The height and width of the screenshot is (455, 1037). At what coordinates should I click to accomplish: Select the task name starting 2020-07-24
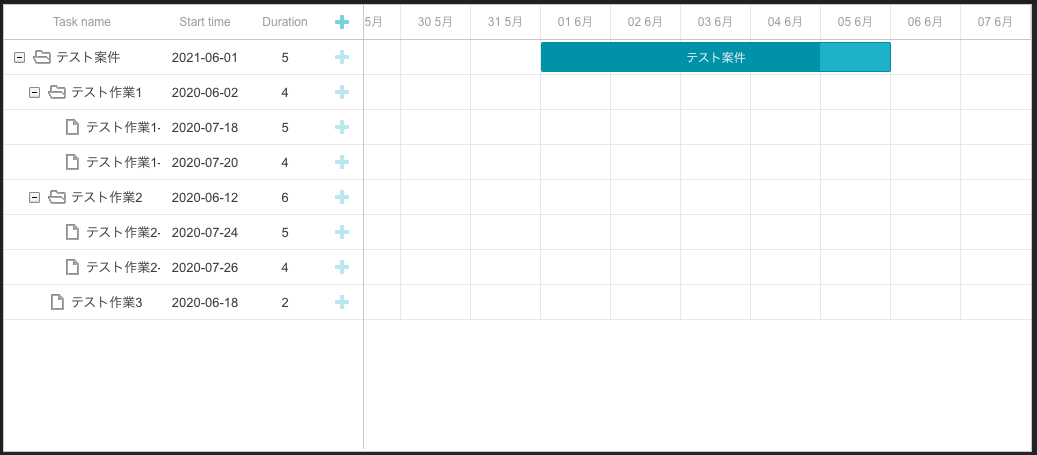coord(124,233)
